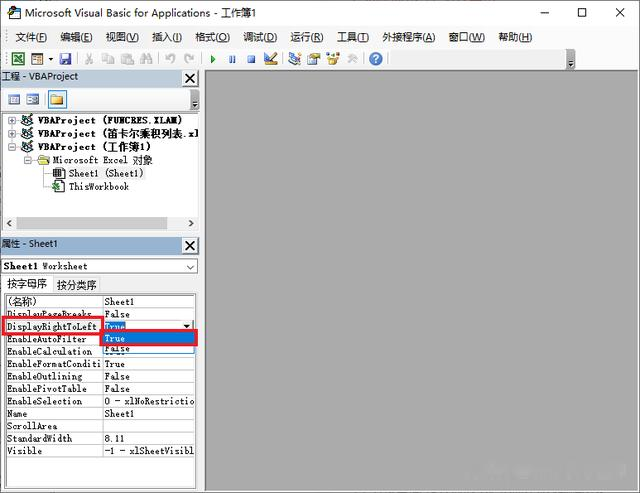The width and height of the screenshot is (640, 493).
Task: Select VBAProject (FUNCRES.XLAM) tree item
Action: click(110, 120)
